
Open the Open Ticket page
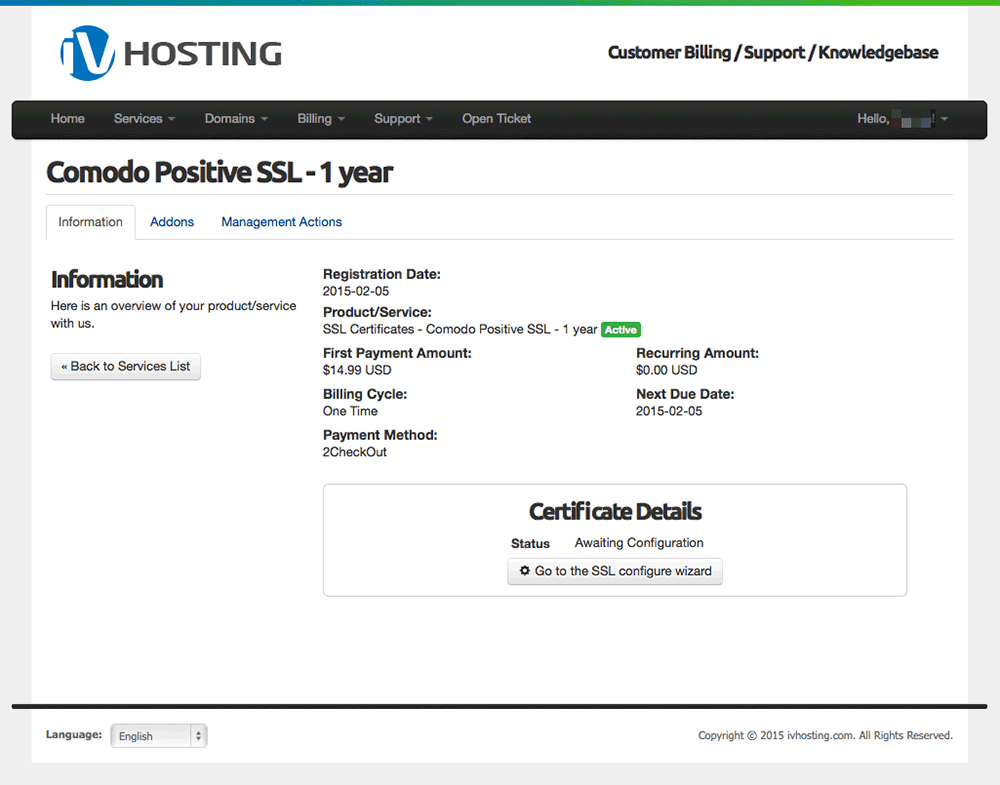click(x=496, y=119)
